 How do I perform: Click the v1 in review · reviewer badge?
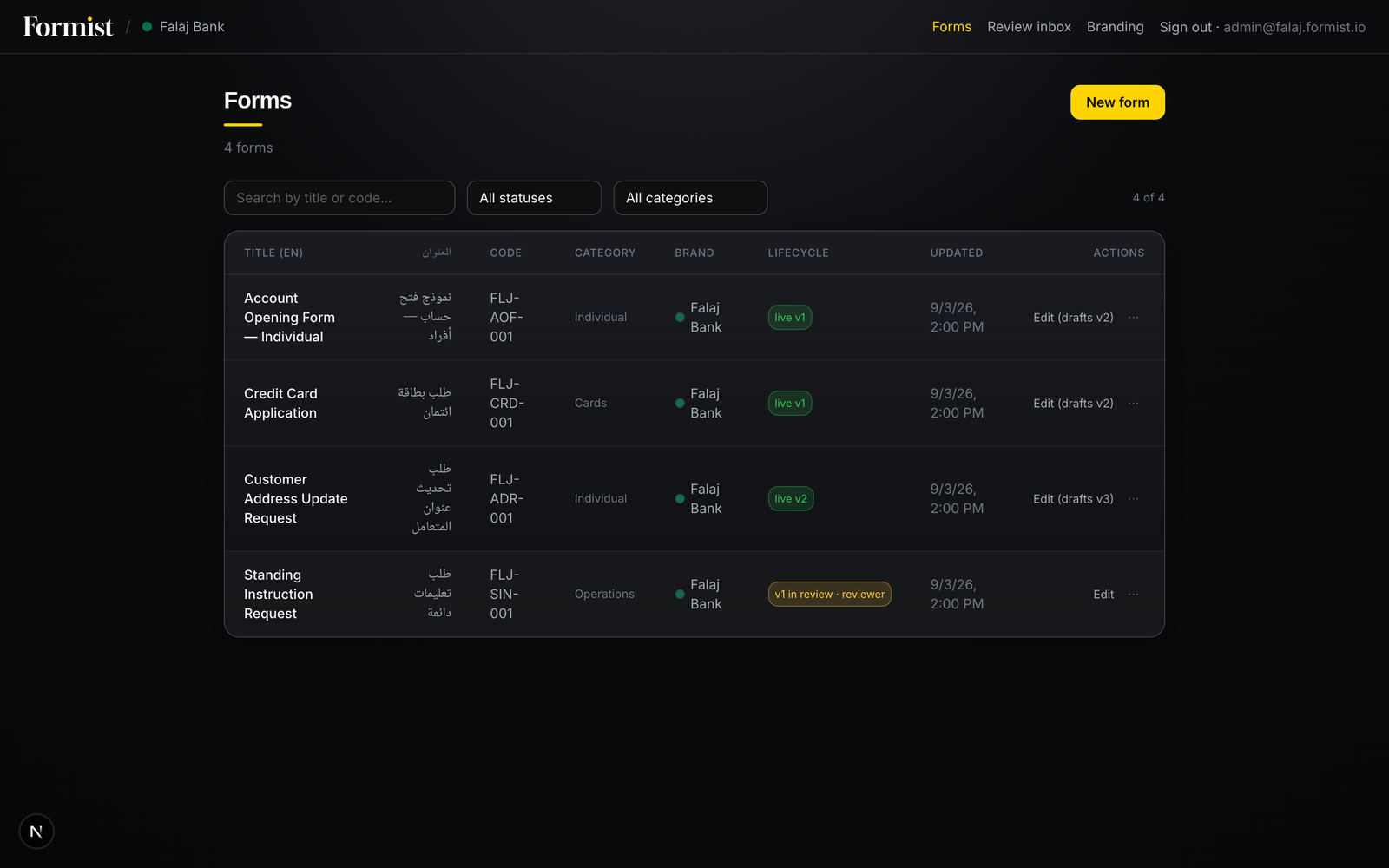coord(830,595)
